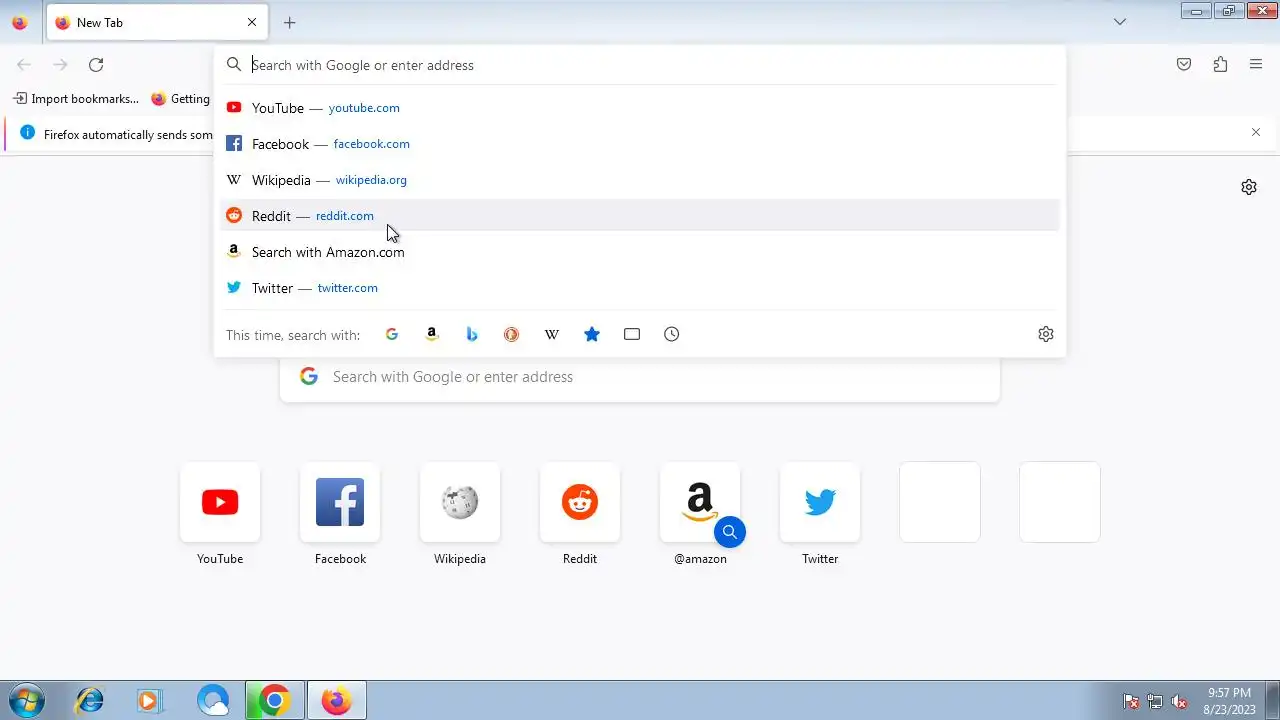Screen dimensions: 1280x720
Task: Choose Reddit suggestion in address dropdown
Action: pyautogui.click(x=640, y=216)
